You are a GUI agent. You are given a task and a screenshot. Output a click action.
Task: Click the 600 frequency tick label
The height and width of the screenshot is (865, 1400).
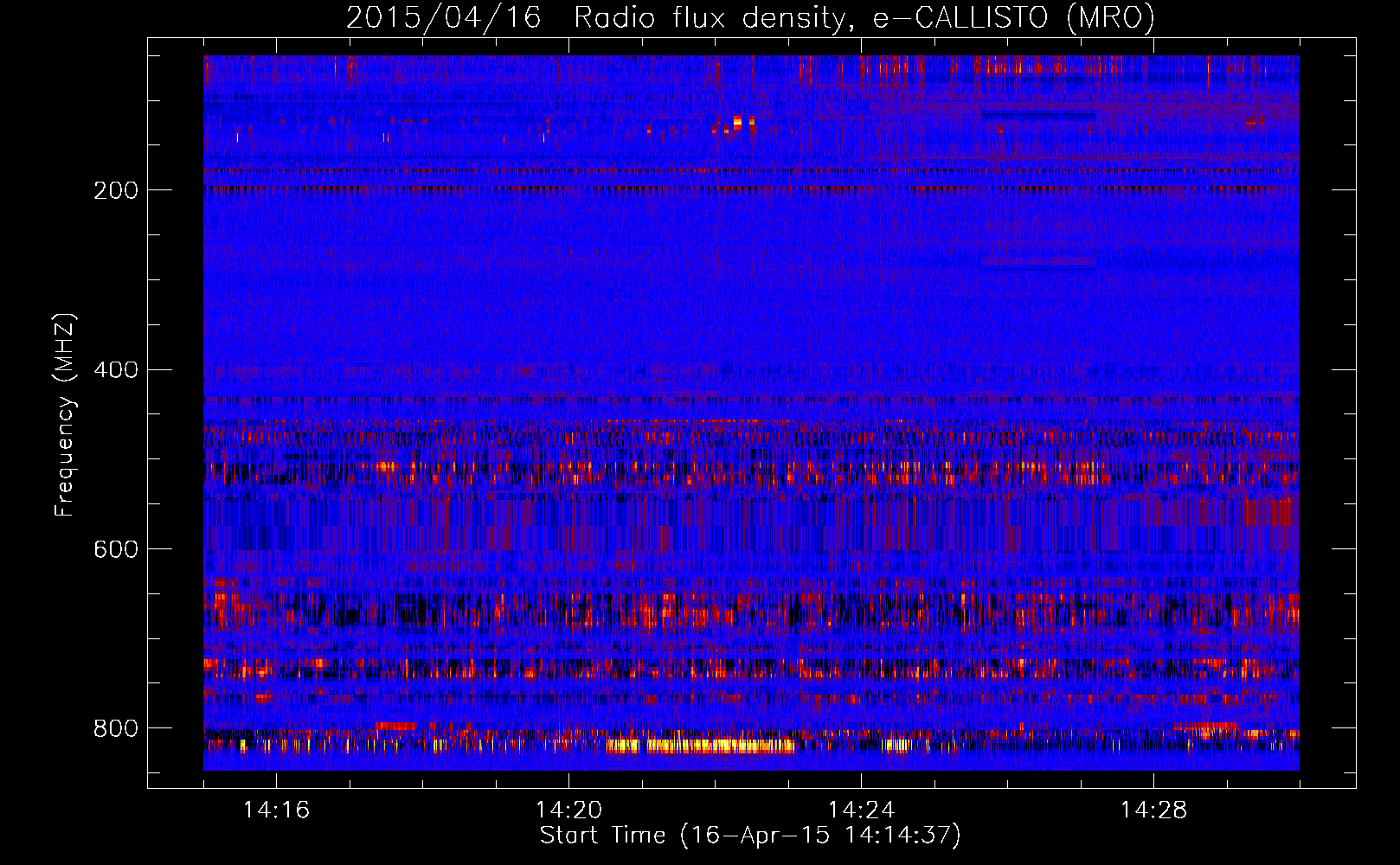tap(116, 550)
